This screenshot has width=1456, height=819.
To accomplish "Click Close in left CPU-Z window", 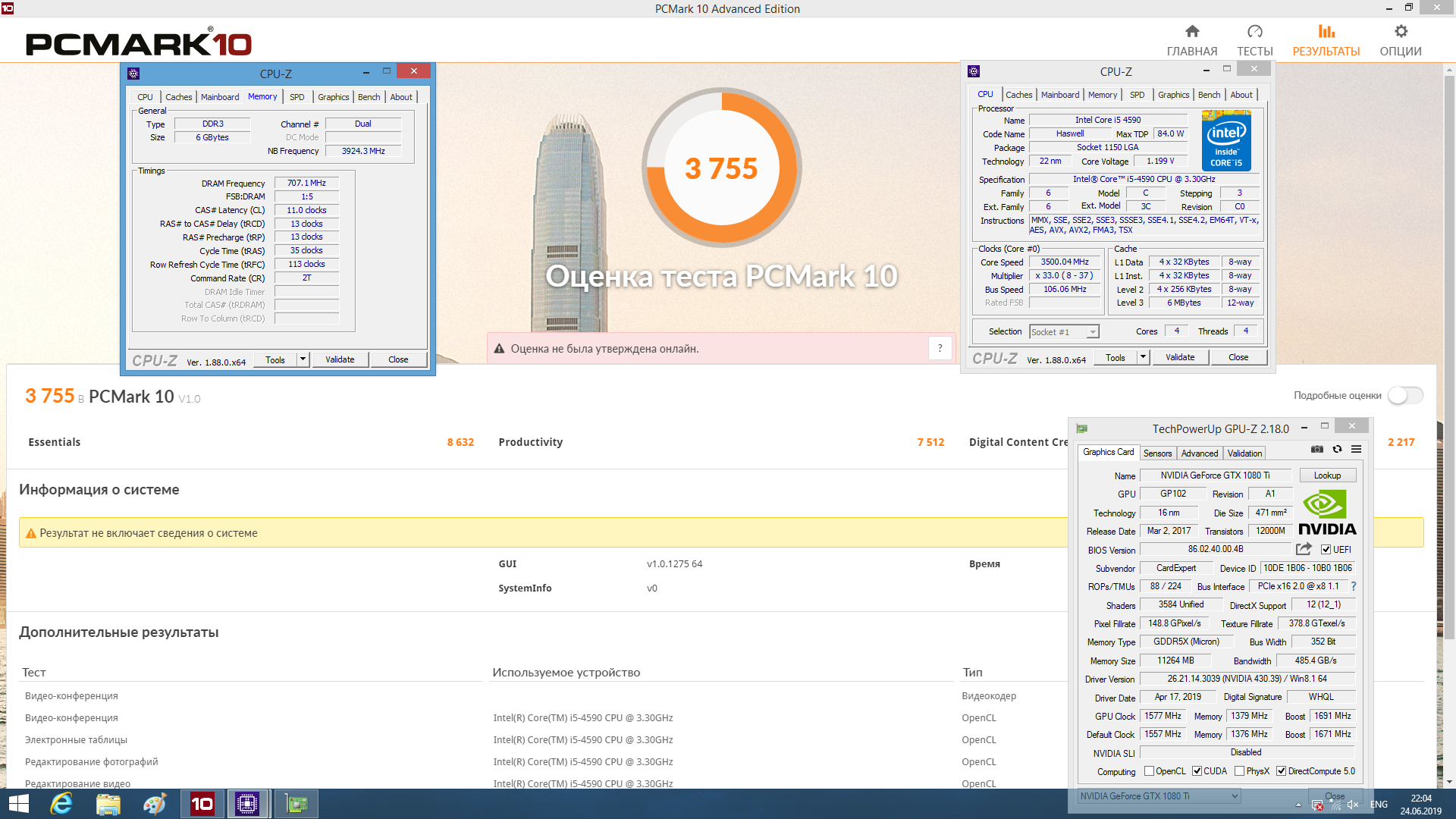I will (398, 359).
